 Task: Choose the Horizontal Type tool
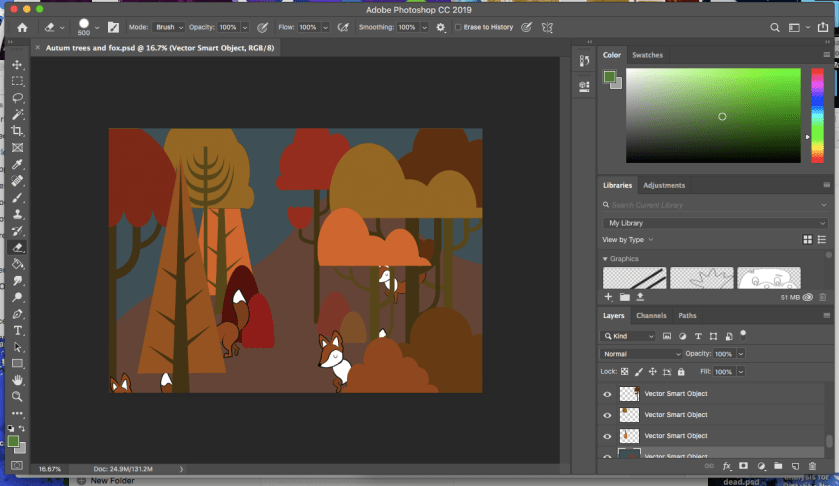(x=17, y=330)
